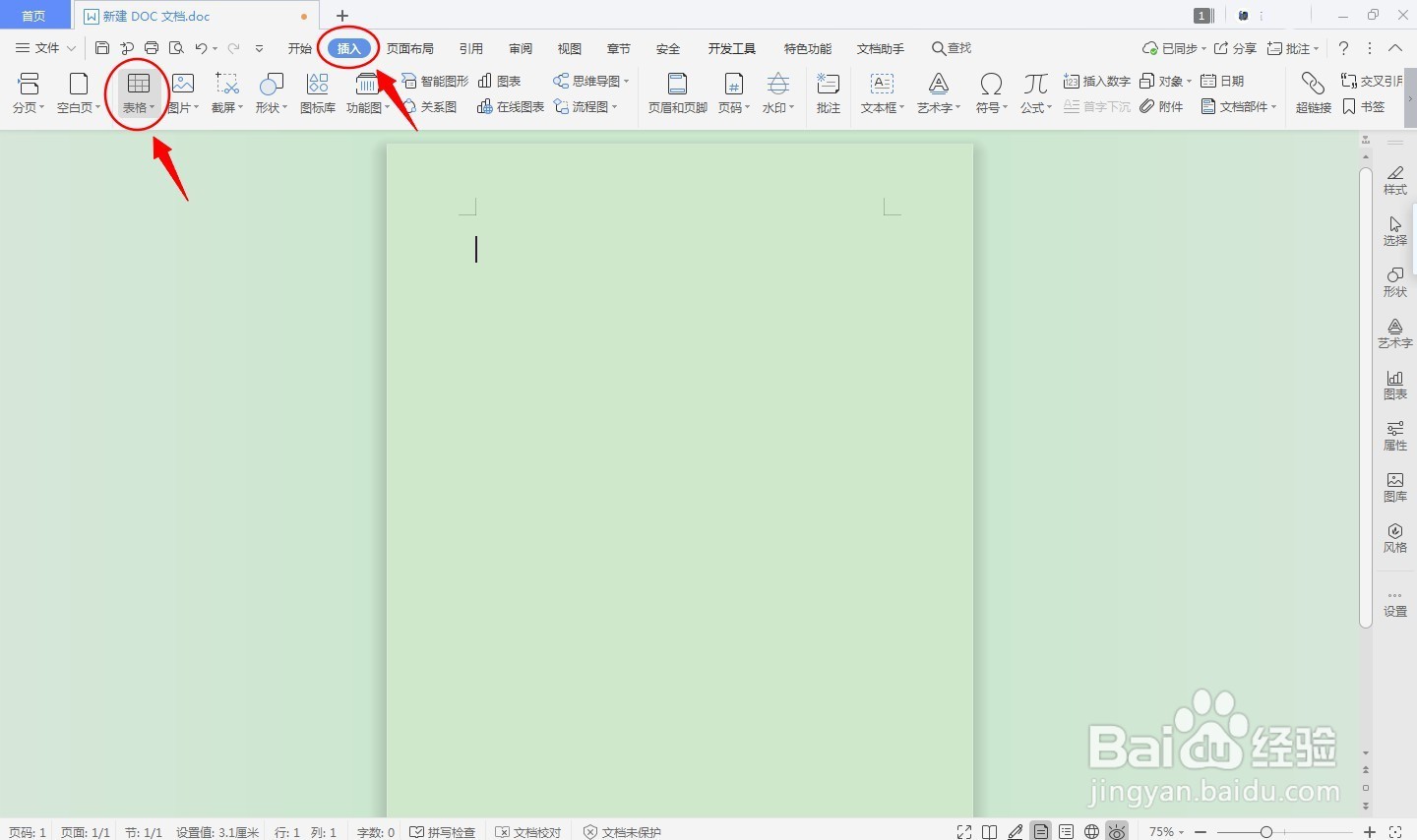
Task: Switch to web layout with the globe icon
Action: pyautogui.click(x=1091, y=831)
